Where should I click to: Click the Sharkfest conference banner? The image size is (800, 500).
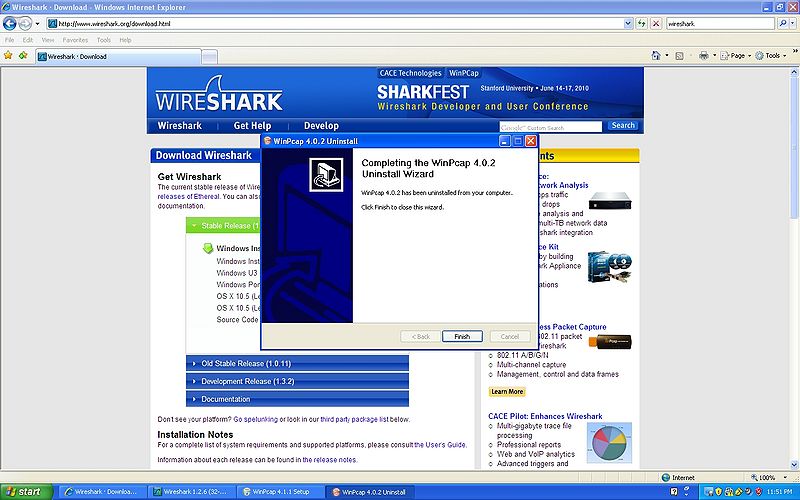(x=483, y=98)
